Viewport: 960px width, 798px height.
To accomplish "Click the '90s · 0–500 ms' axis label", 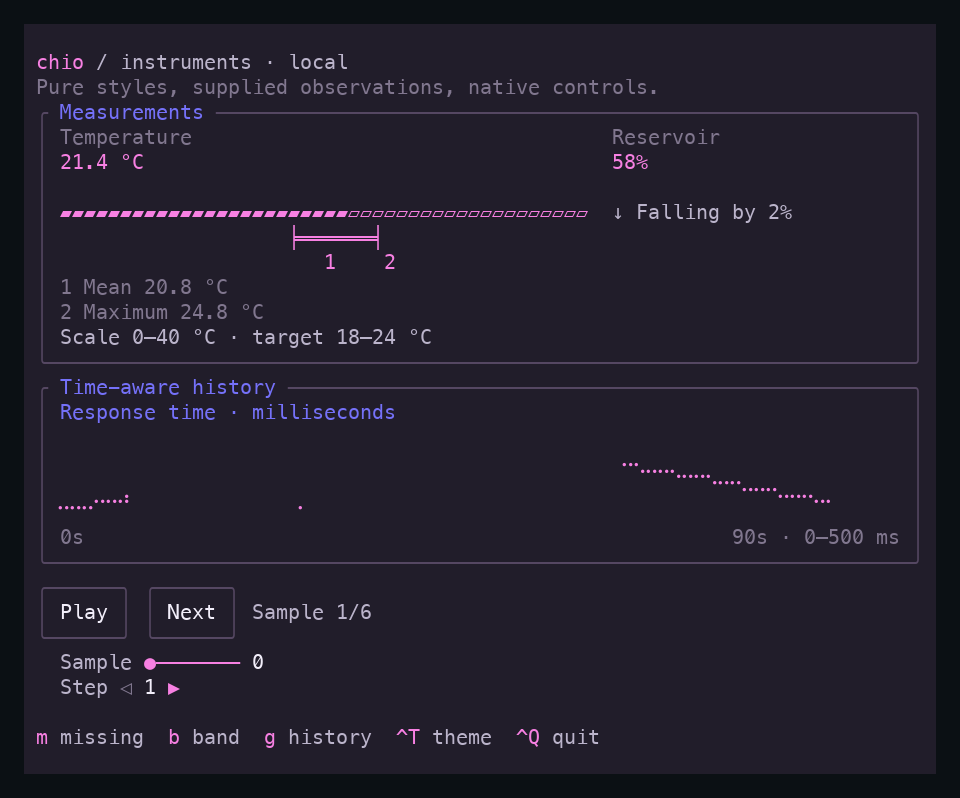I will click(816, 538).
